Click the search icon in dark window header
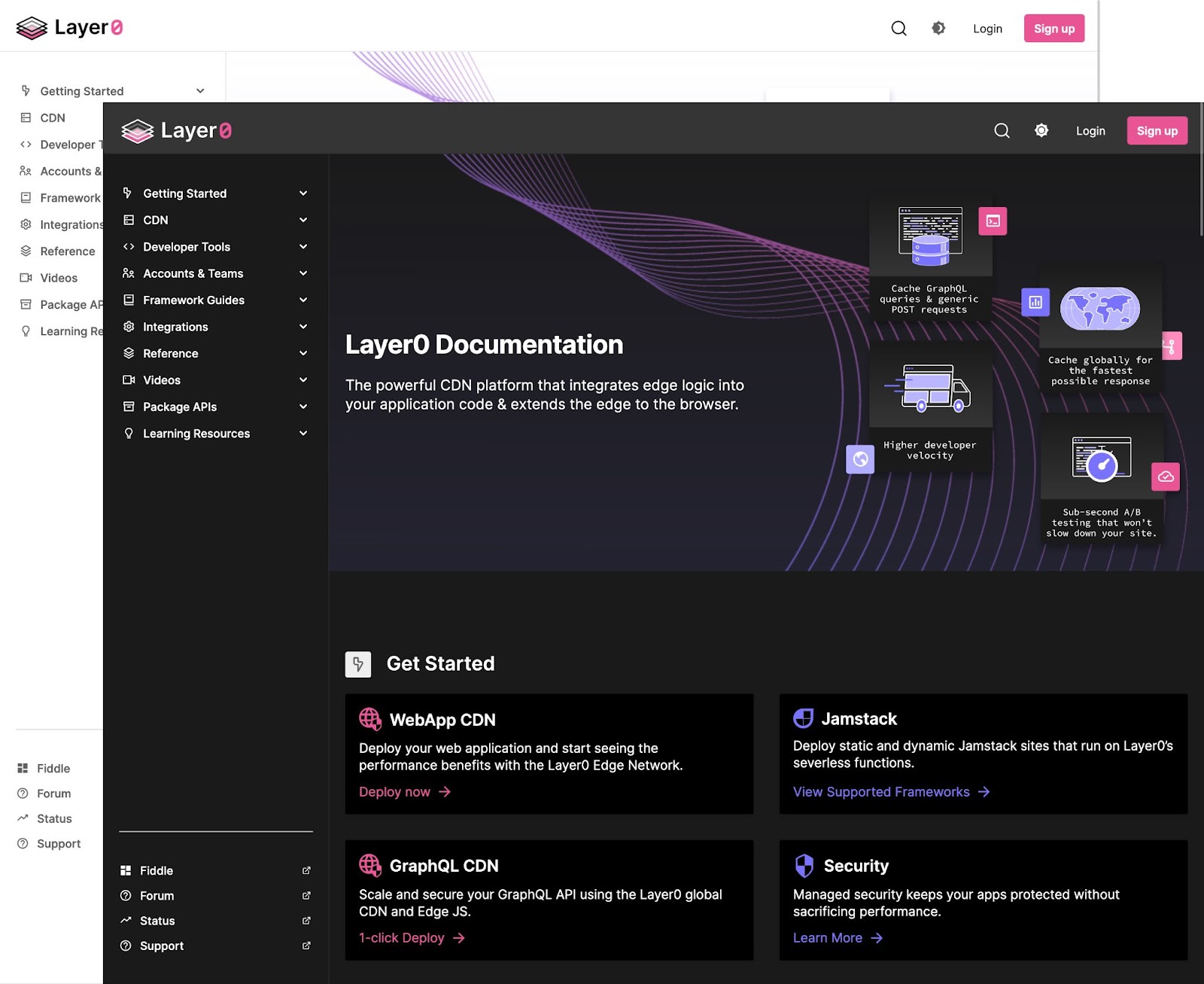 coord(1002,131)
